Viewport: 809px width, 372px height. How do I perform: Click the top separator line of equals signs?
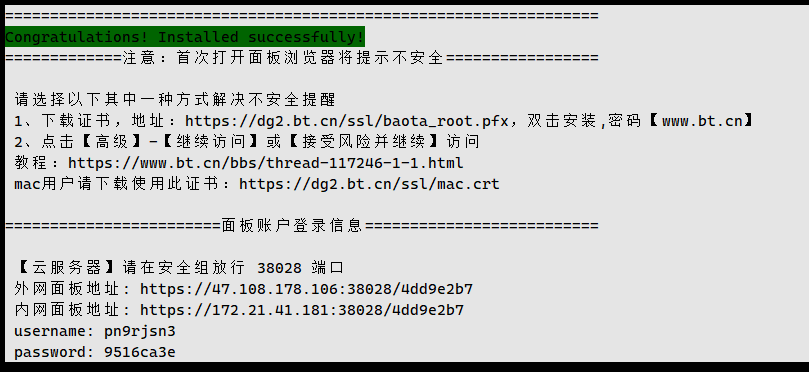click(302, 16)
